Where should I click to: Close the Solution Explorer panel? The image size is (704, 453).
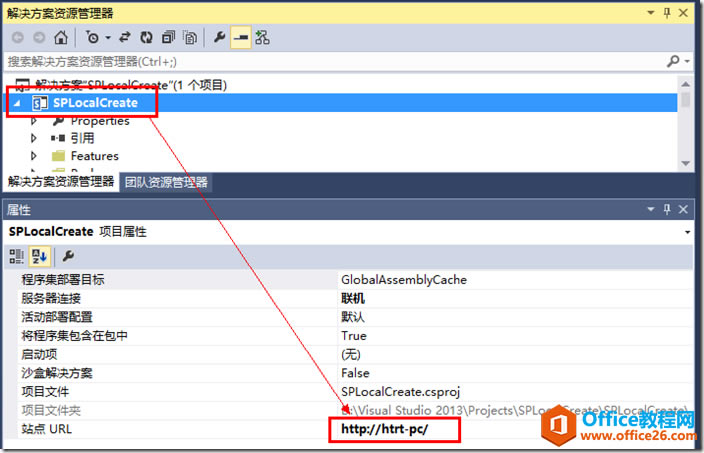[683, 13]
